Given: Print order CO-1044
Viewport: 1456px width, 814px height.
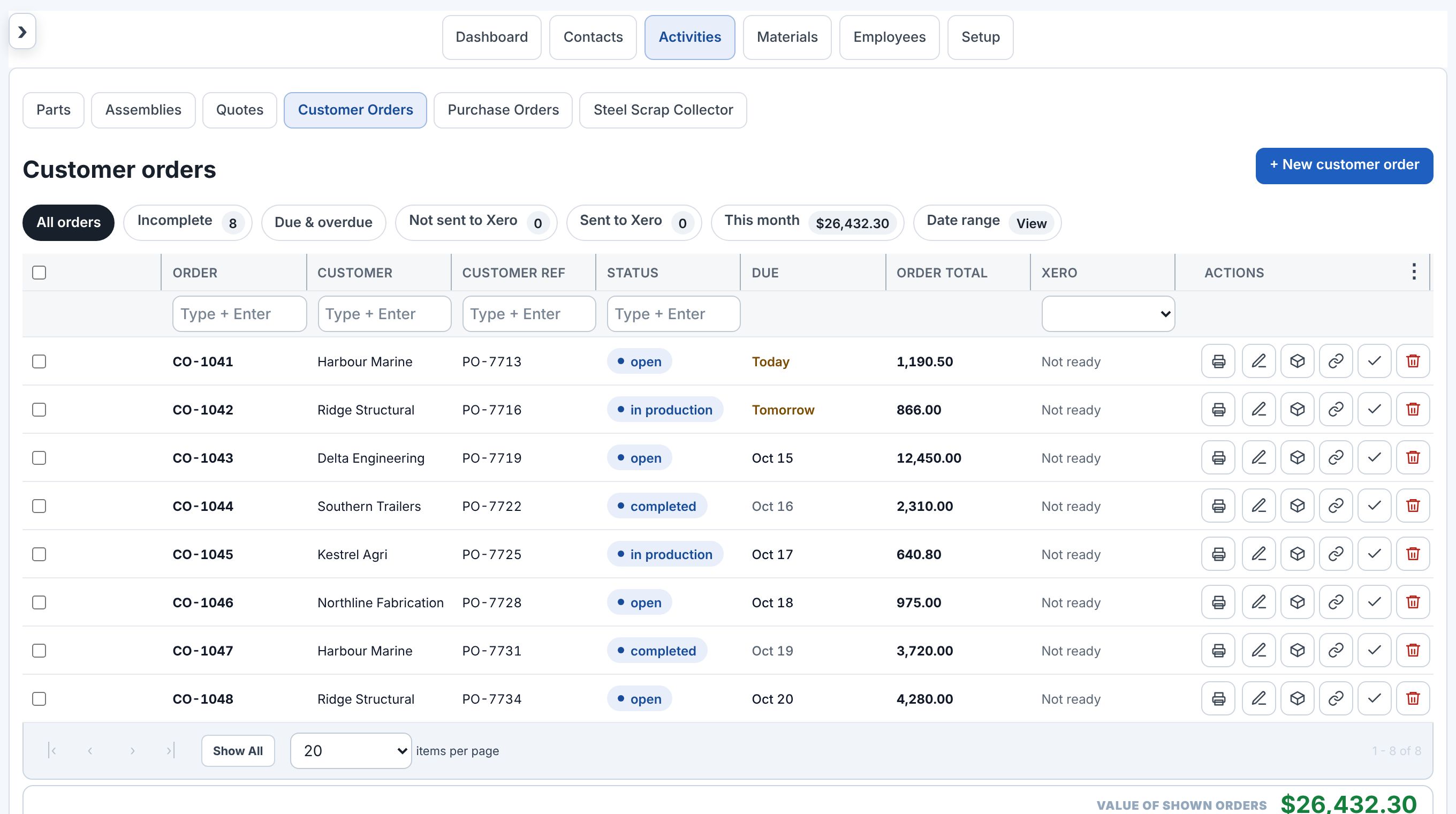Looking at the screenshot, I should tap(1218, 506).
